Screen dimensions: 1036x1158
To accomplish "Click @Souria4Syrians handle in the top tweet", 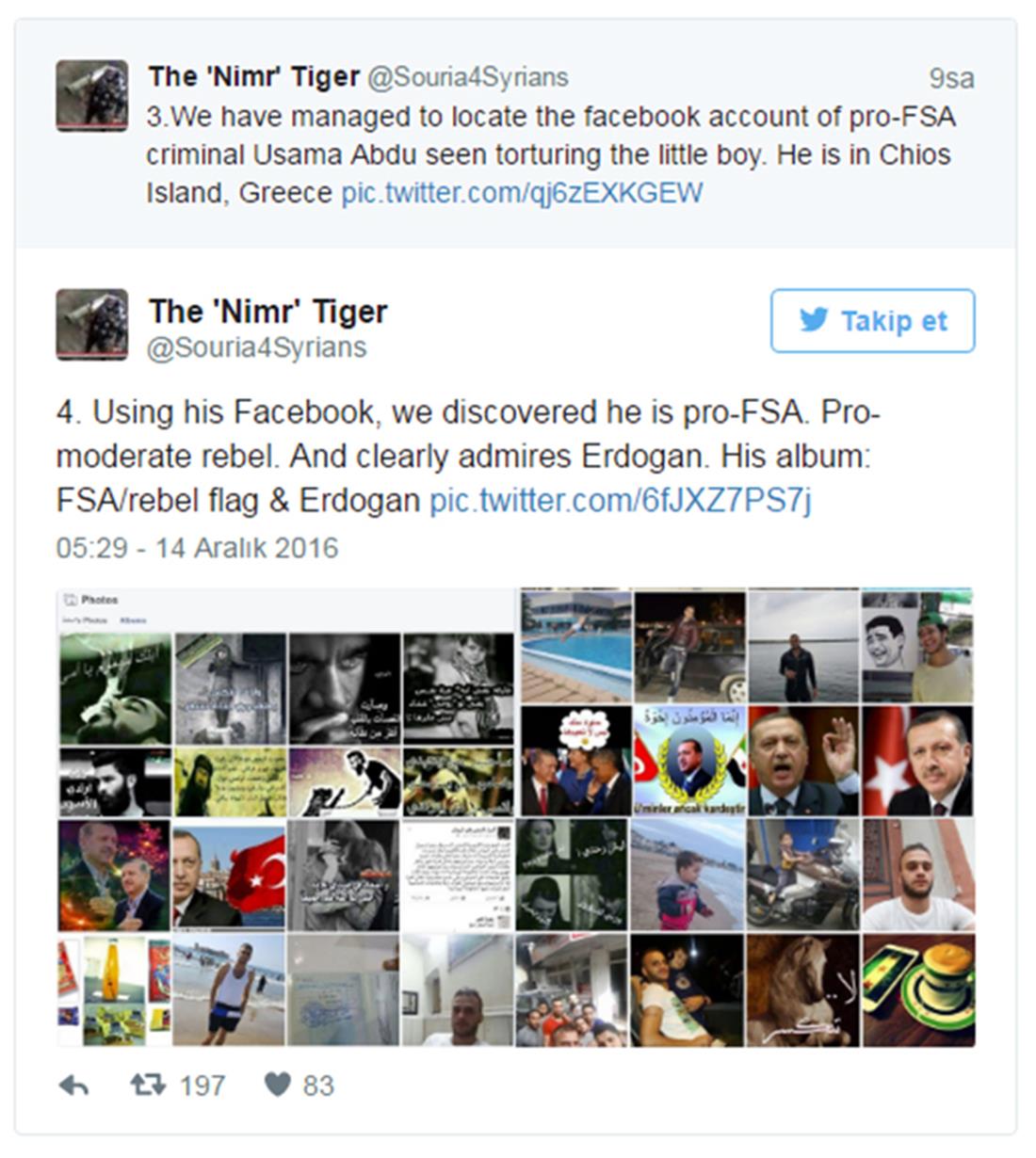I will click(467, 77).
